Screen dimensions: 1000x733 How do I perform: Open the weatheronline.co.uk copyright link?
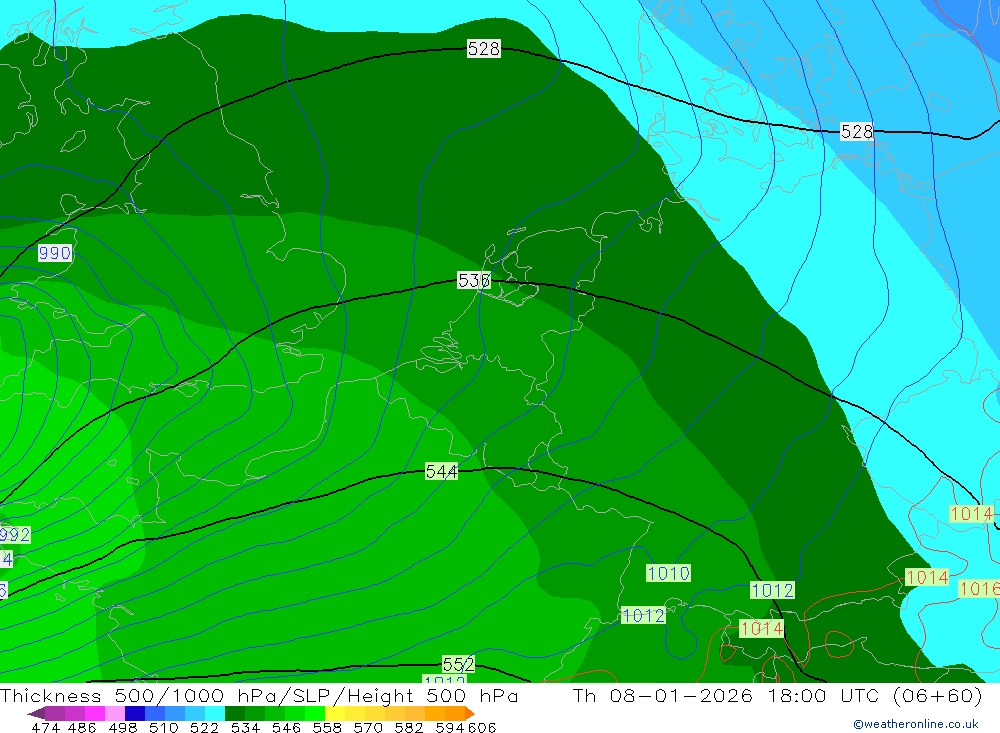915,724
